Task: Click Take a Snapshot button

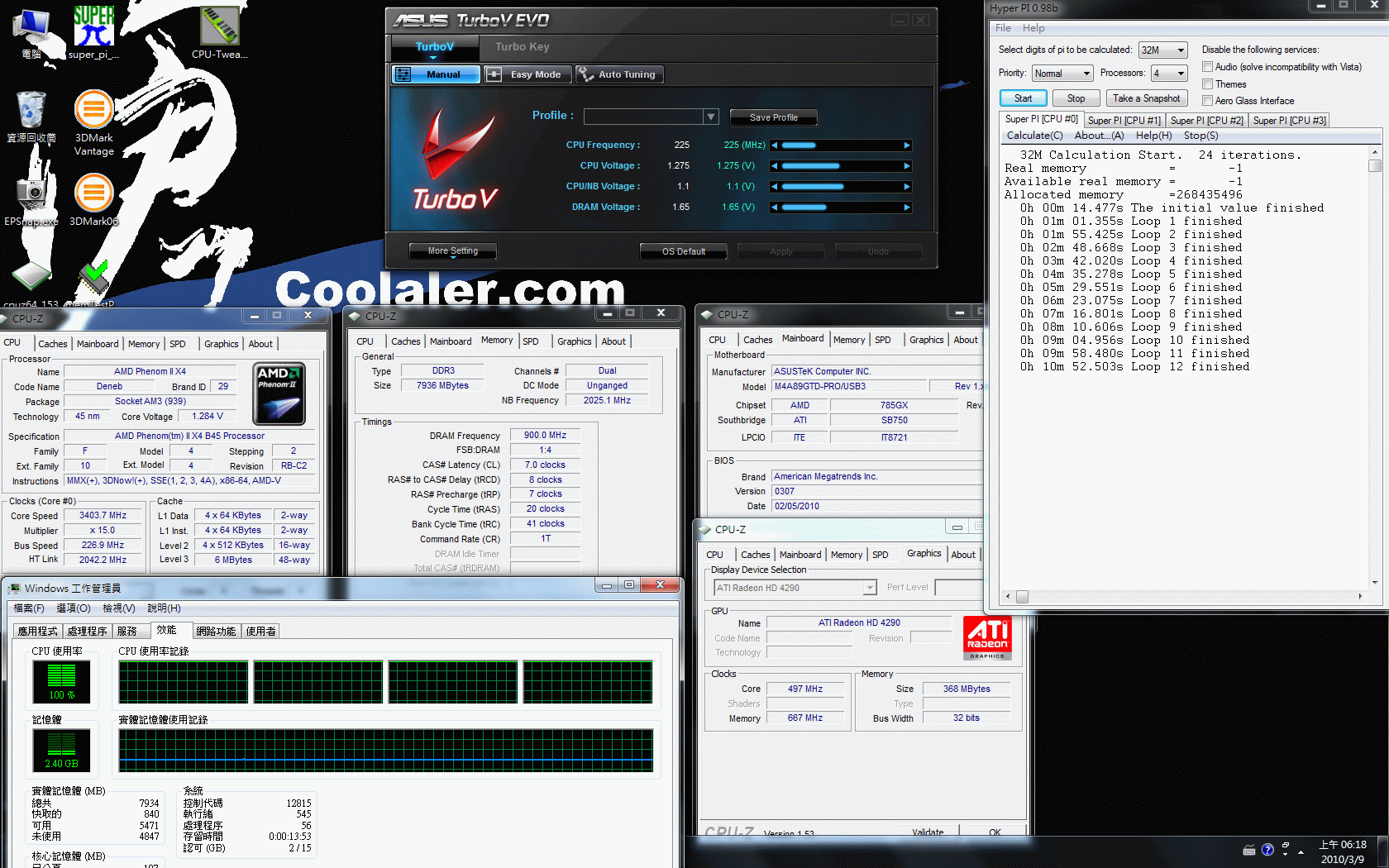Action: pos(1147,98)
